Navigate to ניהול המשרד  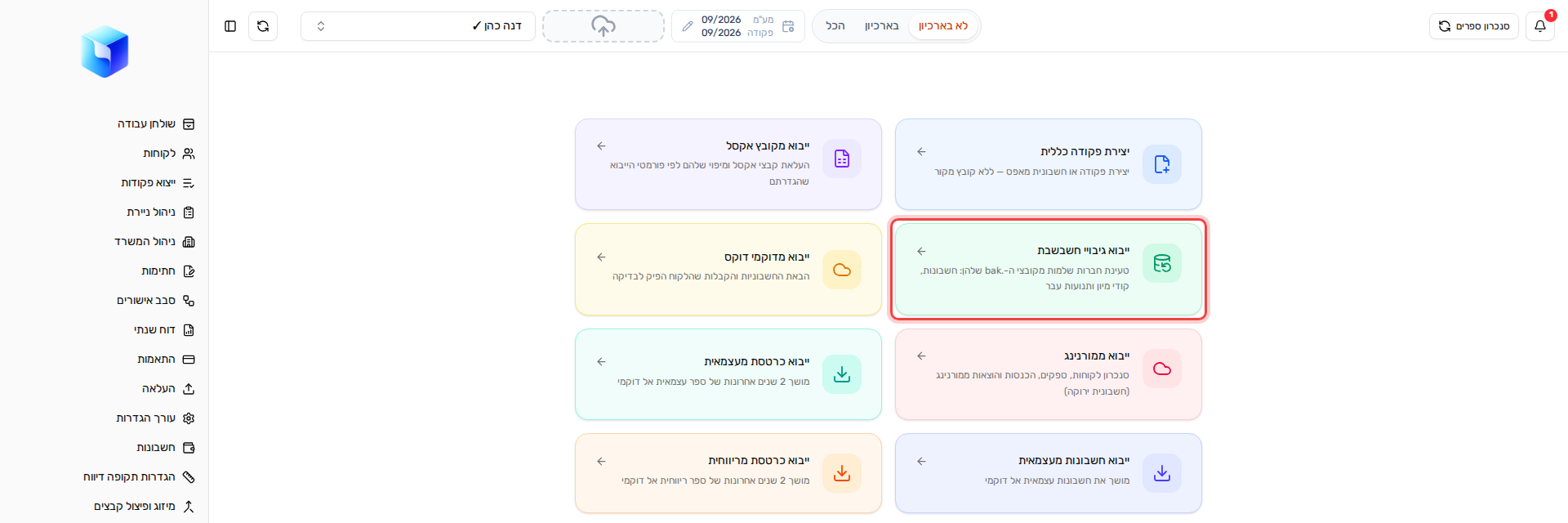pyautogui.click(x=154, y=242)
